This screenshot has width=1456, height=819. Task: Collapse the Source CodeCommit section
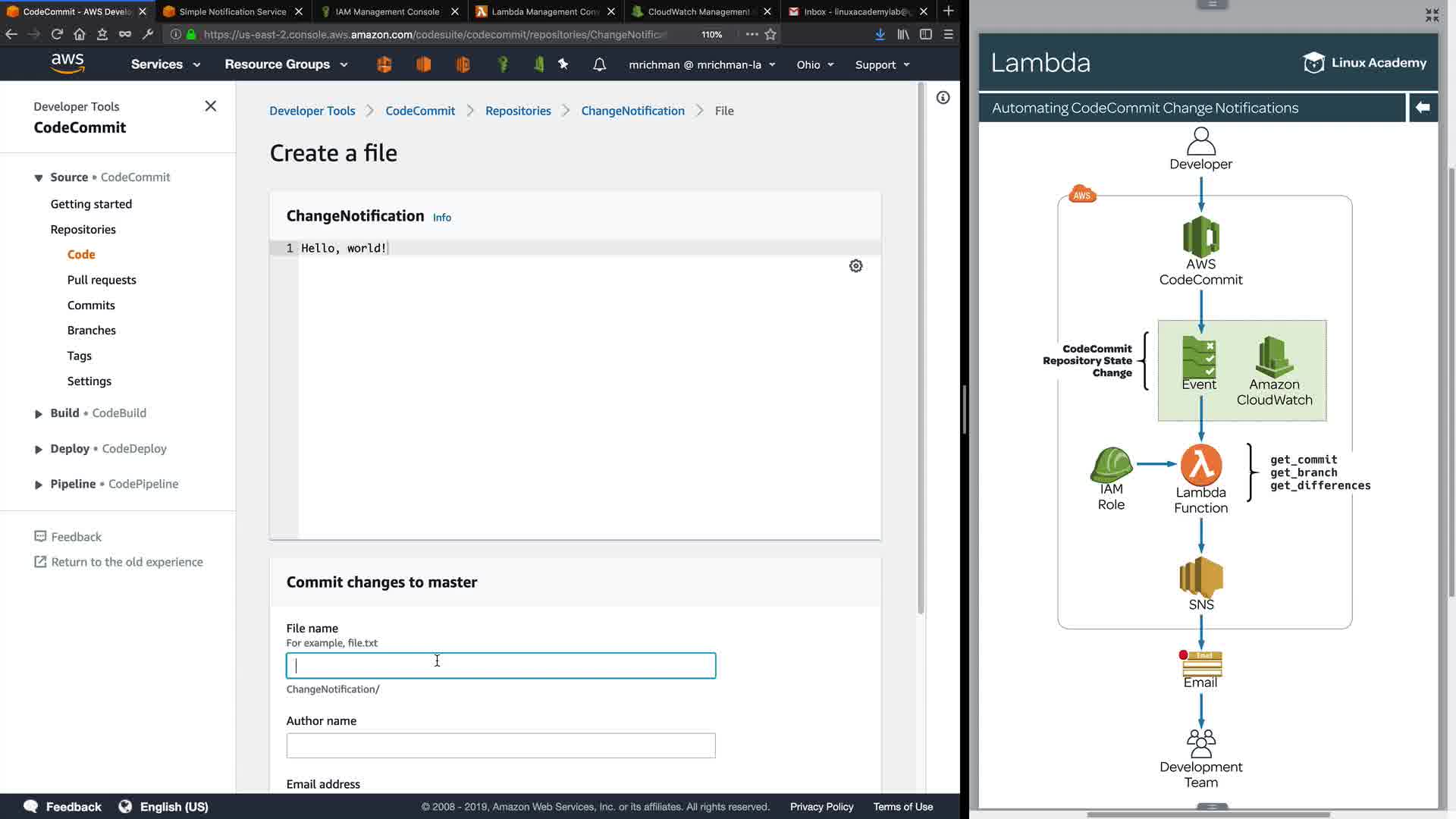38,177
